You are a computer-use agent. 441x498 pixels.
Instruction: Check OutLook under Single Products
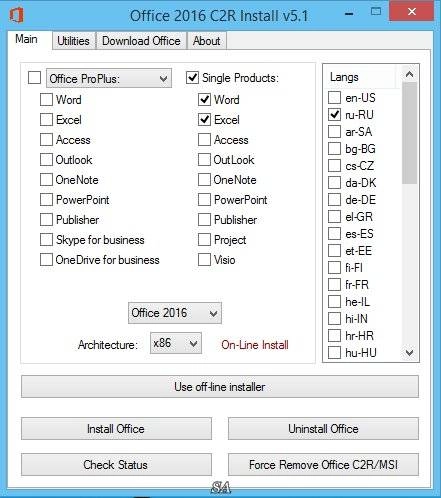click(x=204, y=160)
